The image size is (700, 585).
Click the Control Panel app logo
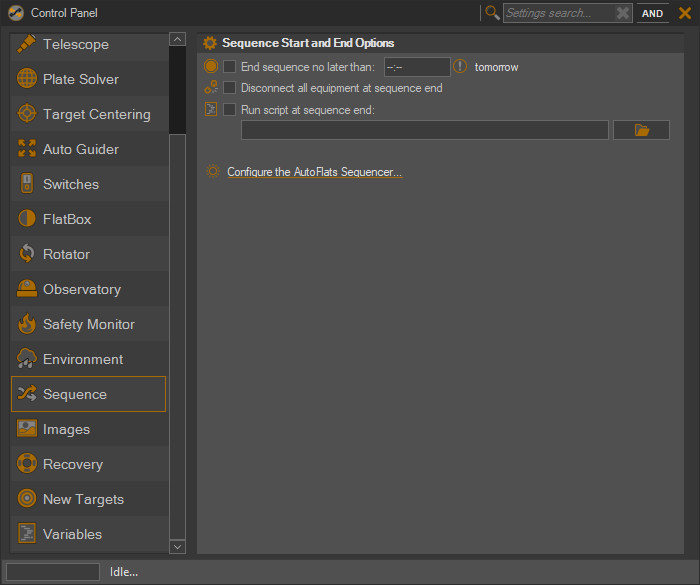click(x=16, y=13)
